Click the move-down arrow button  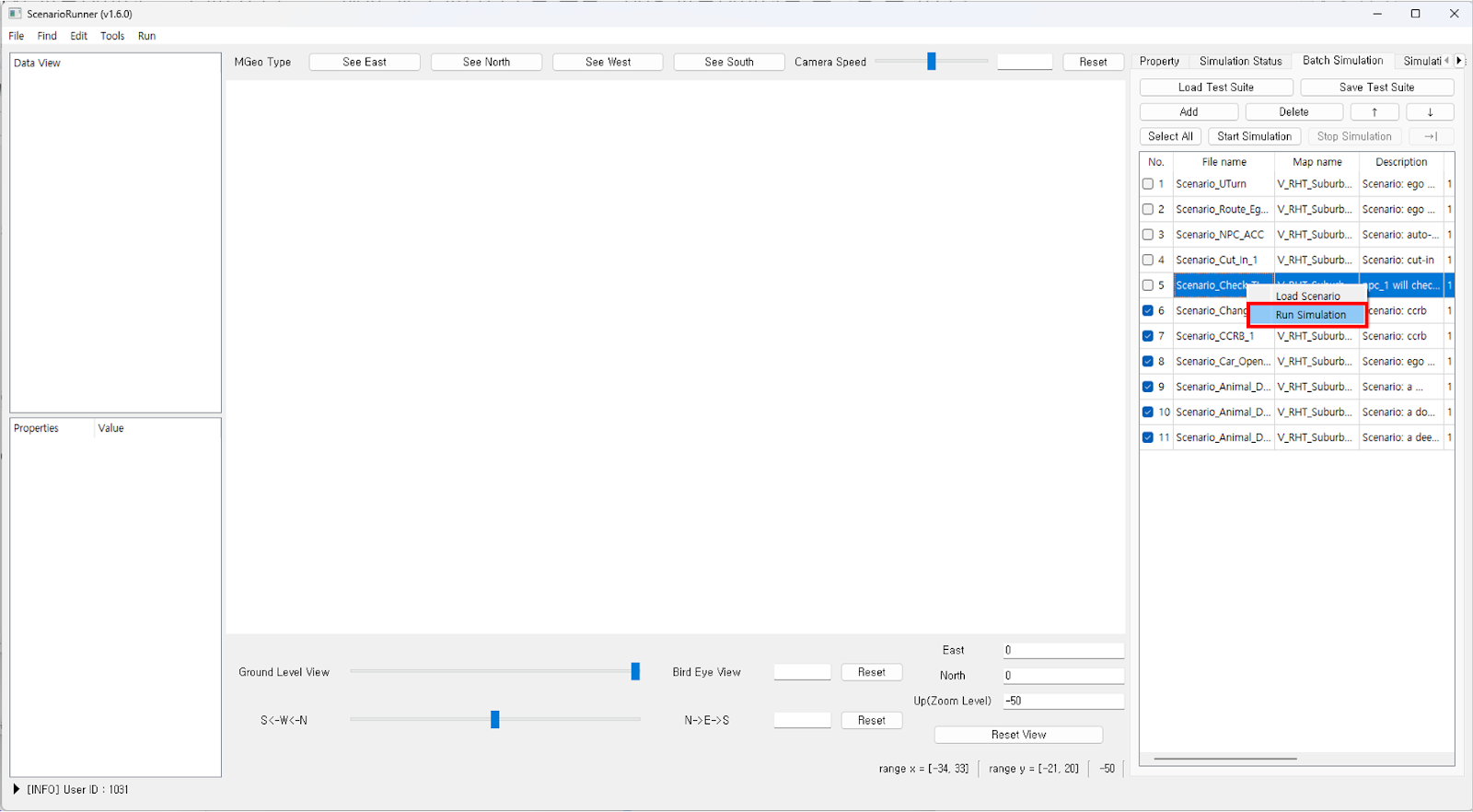(x=1429, y=112)
